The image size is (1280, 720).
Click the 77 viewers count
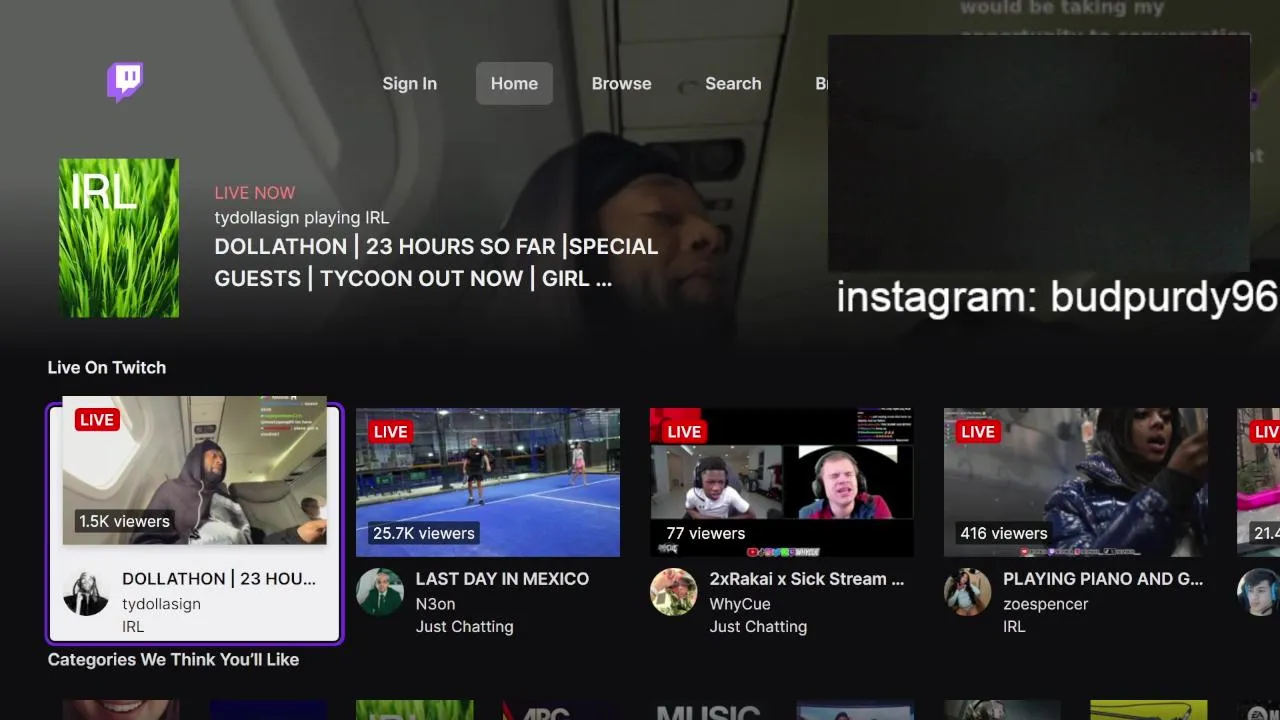tap(706, 533)
